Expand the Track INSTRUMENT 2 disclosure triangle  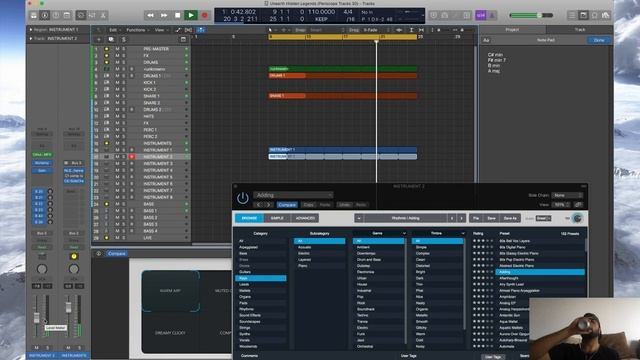pyautogui.click(x=31, y=38)
